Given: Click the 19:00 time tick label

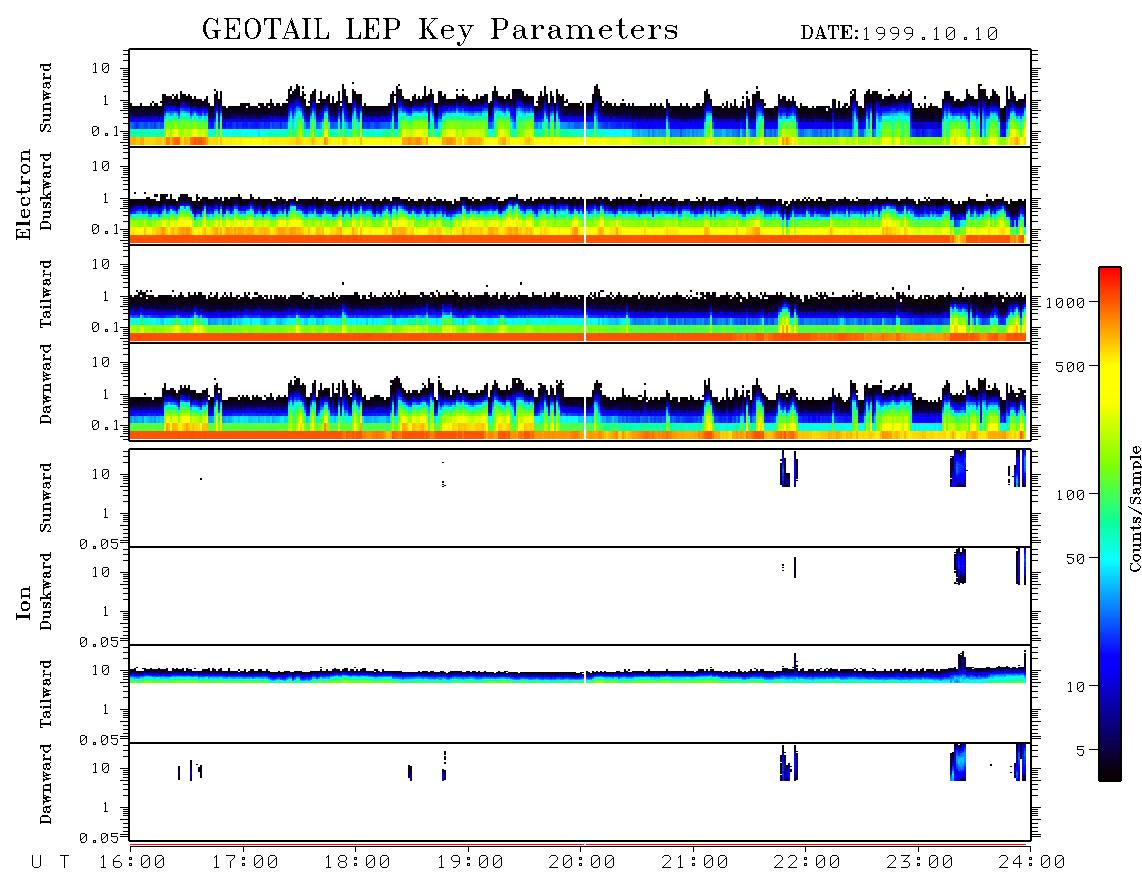Looking at the screenshot, I should pyautogui.click(x=470, y=863).
